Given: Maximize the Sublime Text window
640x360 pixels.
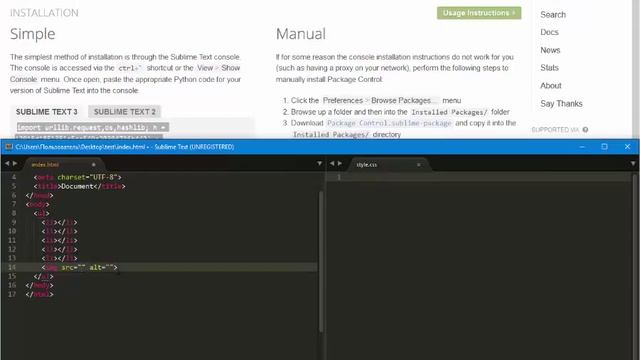Looking at the screenshot, I should coord(604,147).
